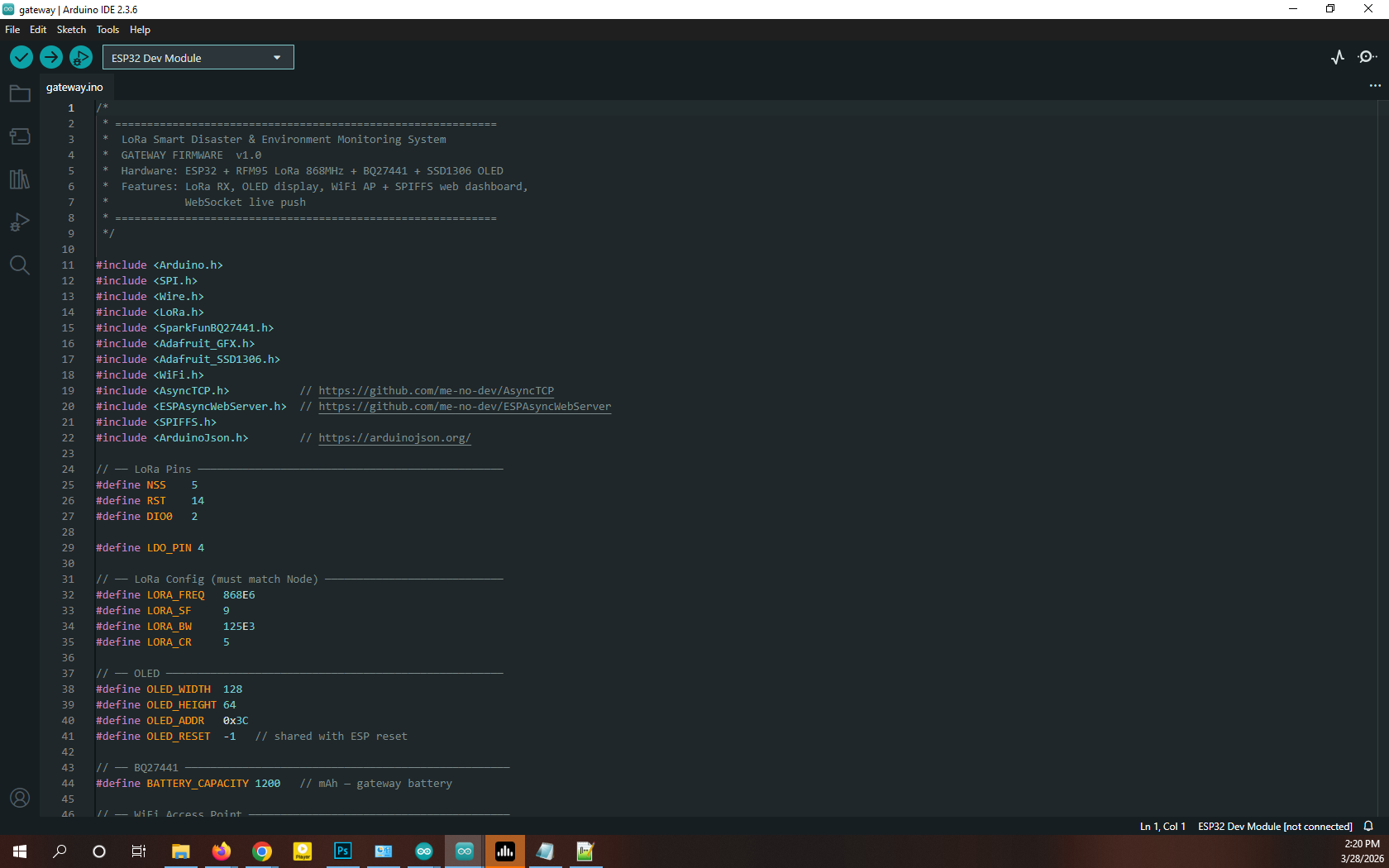Launch Google Chrome from the taskbar

[261, 851]
